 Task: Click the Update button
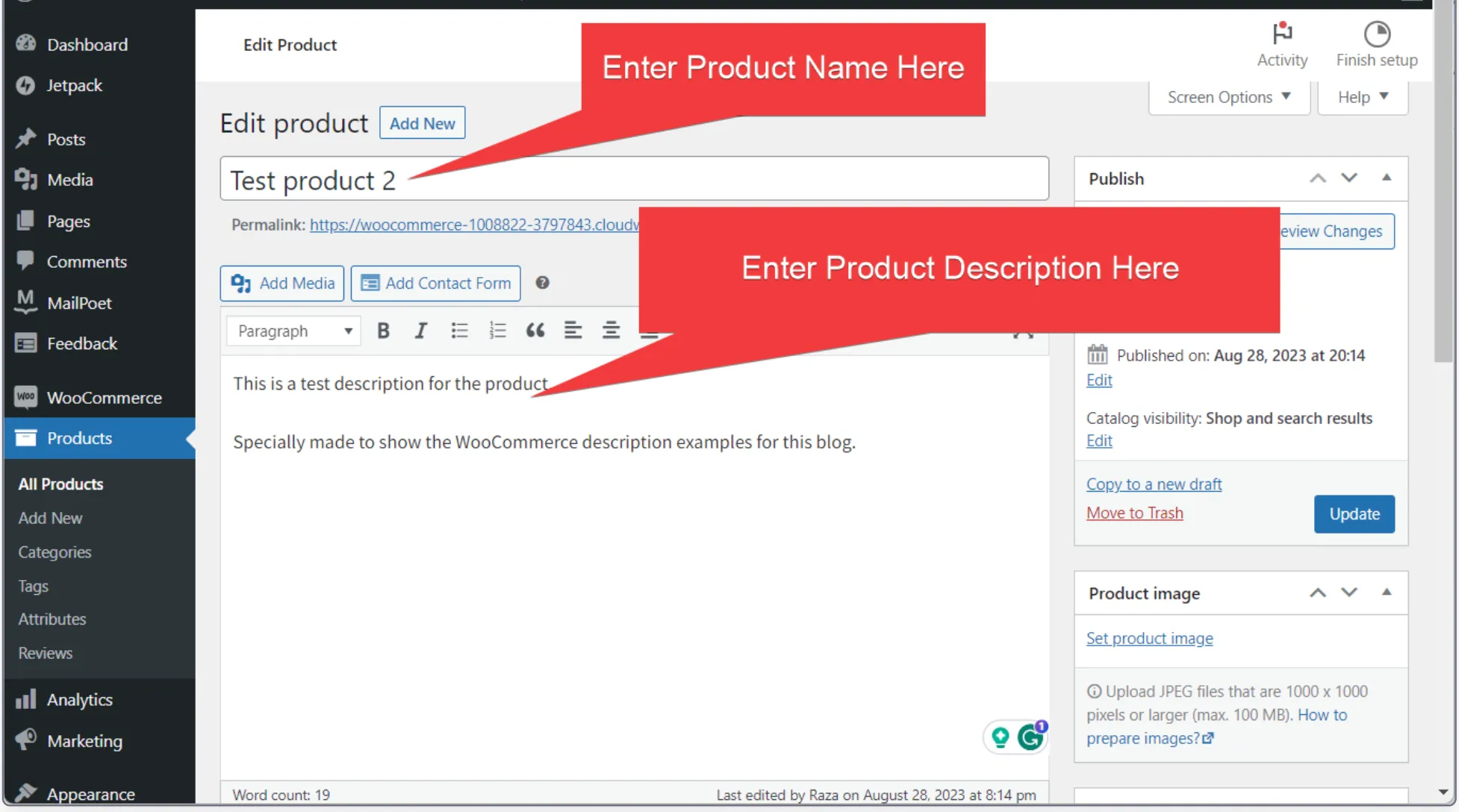(x=1354, y=514)
